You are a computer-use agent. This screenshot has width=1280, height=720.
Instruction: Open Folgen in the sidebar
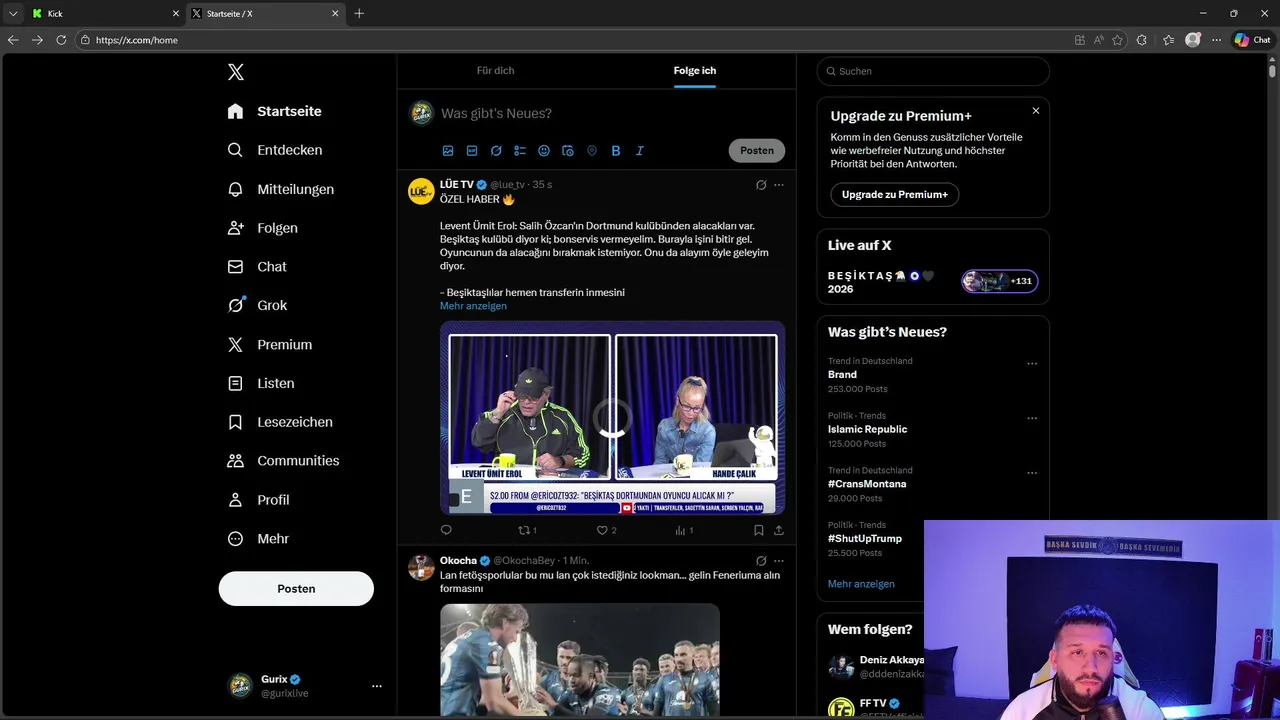click(263, 228)
